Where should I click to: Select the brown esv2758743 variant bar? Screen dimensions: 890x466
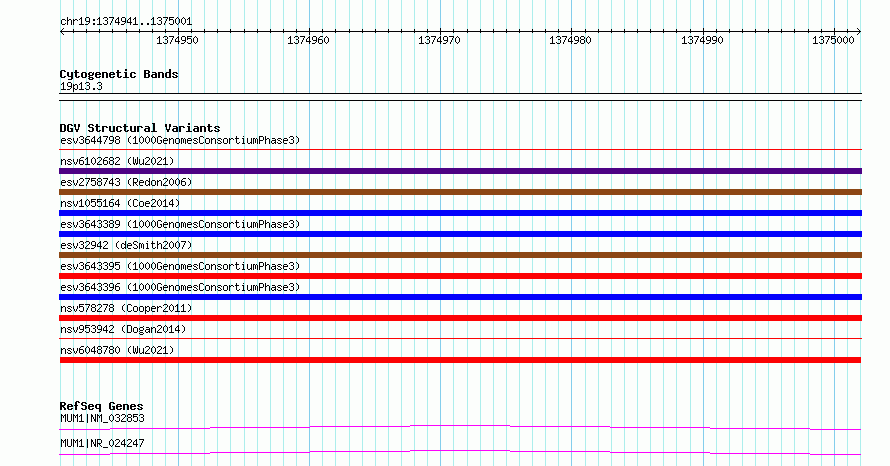tap(460, 192)
